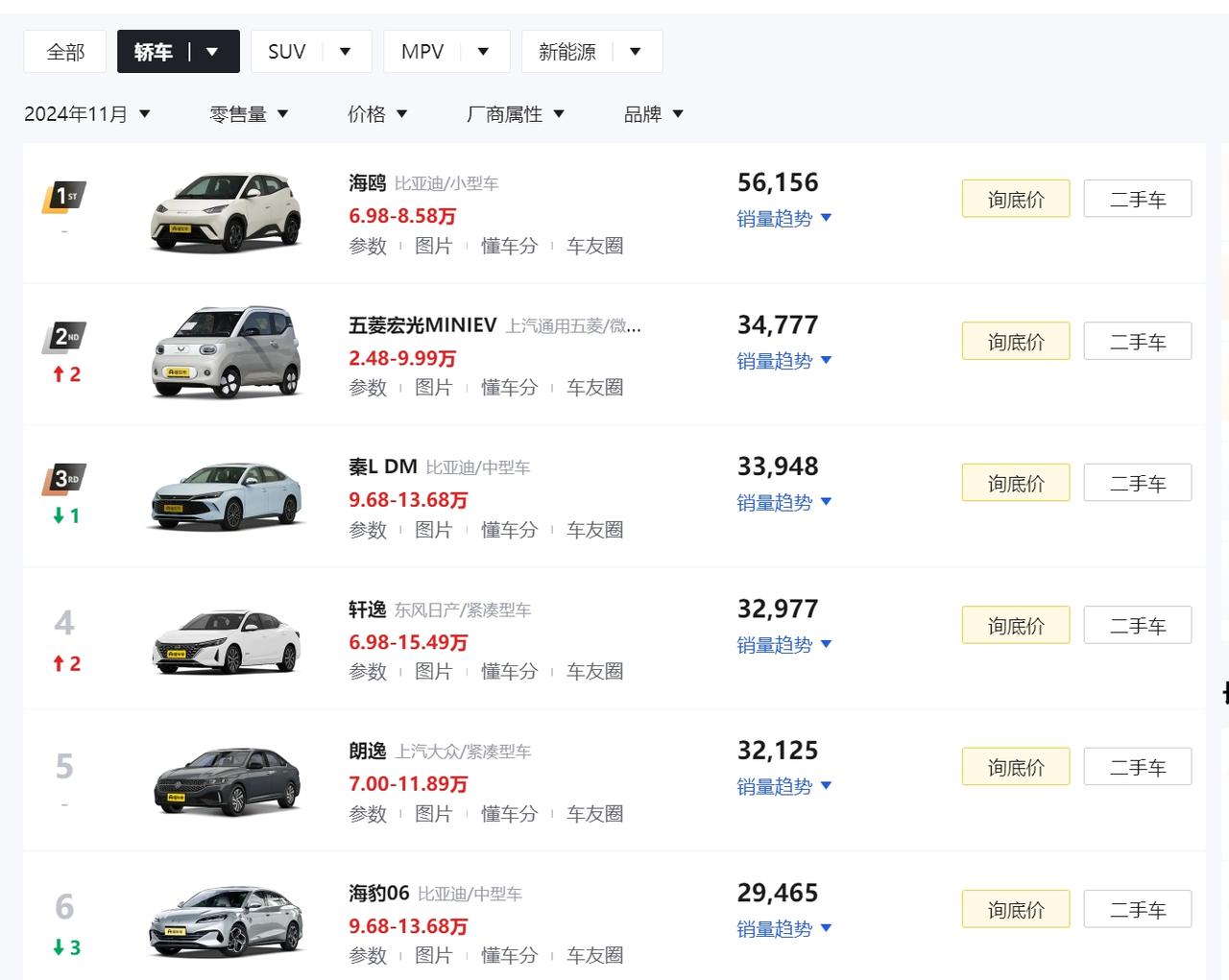Viewport: 1229px width, 980px height.
Task: Select the 全部 category tab
Action: pos(65,52)
